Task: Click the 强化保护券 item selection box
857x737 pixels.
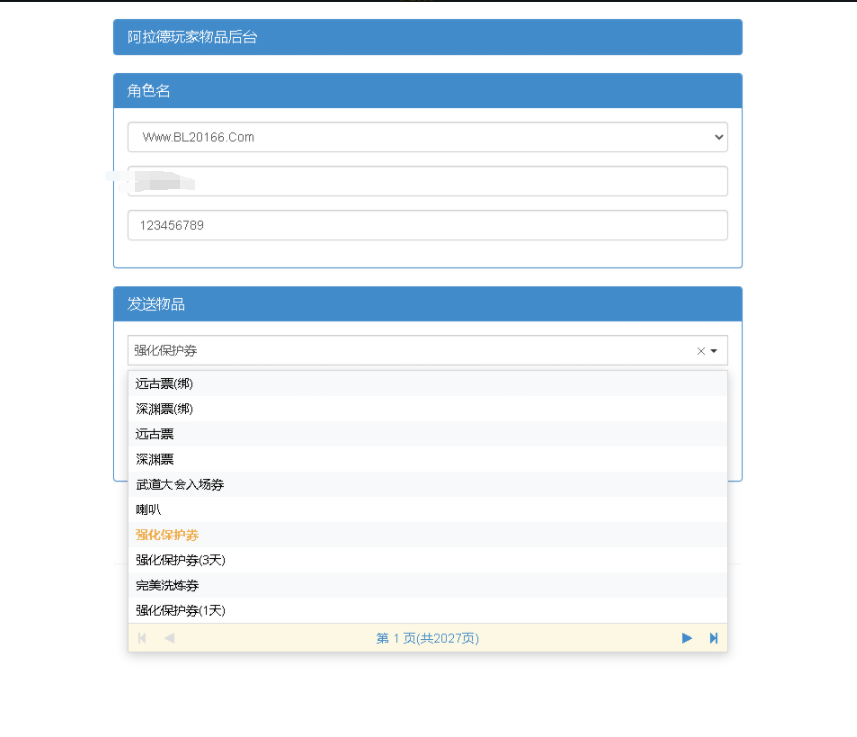Action: point(410,351)
